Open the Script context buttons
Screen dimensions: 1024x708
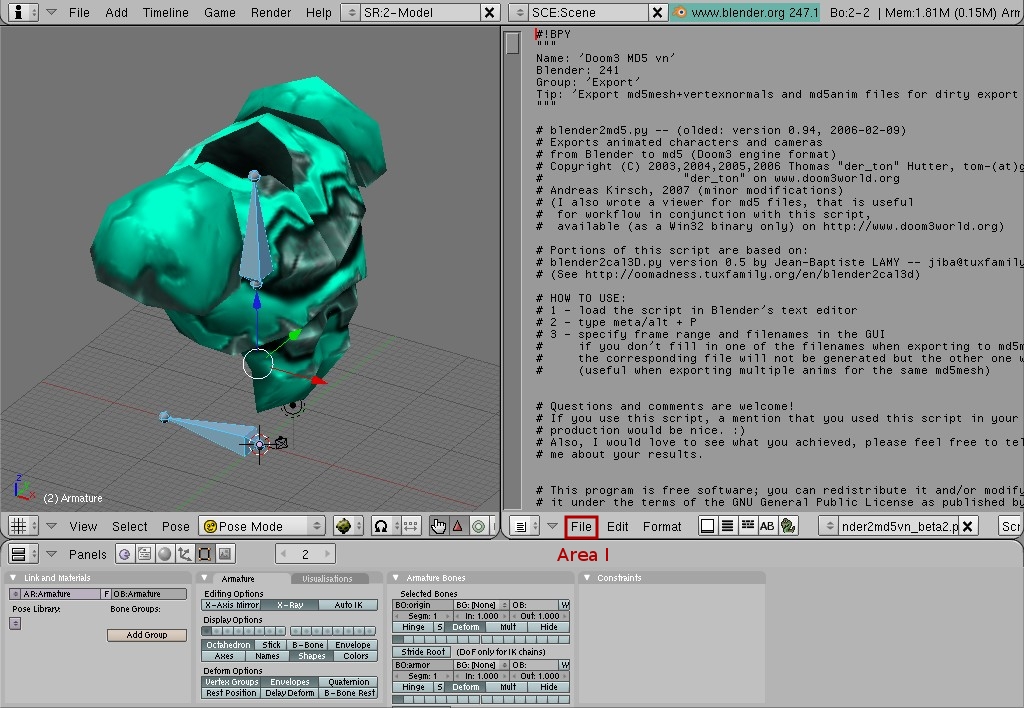tap(144, 554)
